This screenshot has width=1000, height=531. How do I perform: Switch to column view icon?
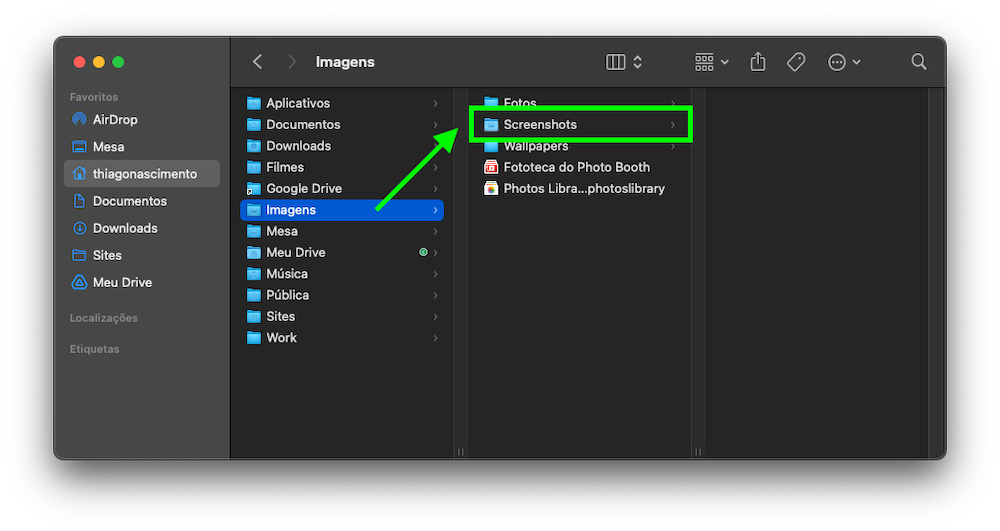[x=615, y=62]
